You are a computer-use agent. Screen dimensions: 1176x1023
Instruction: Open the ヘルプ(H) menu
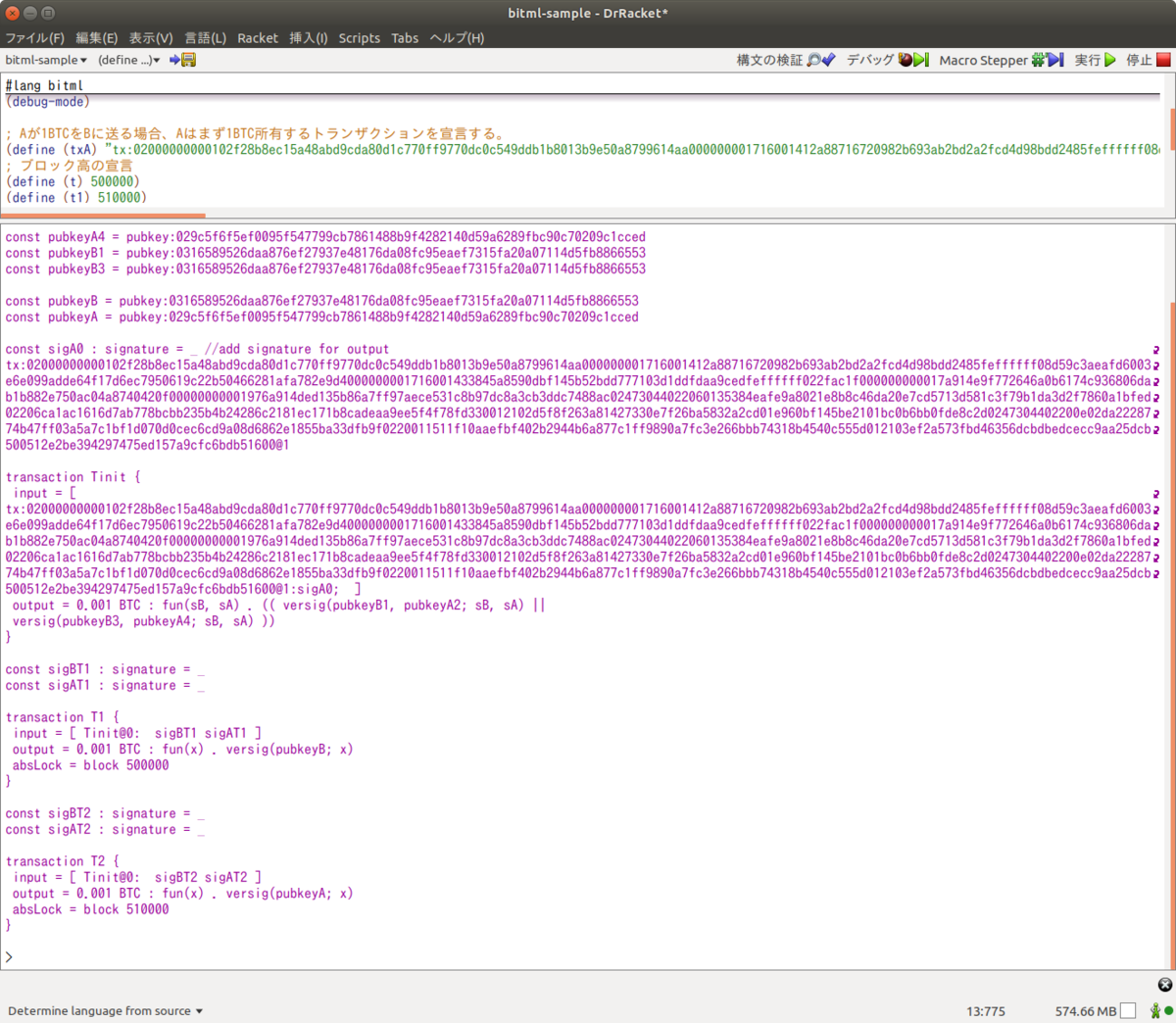coord(457,37)
